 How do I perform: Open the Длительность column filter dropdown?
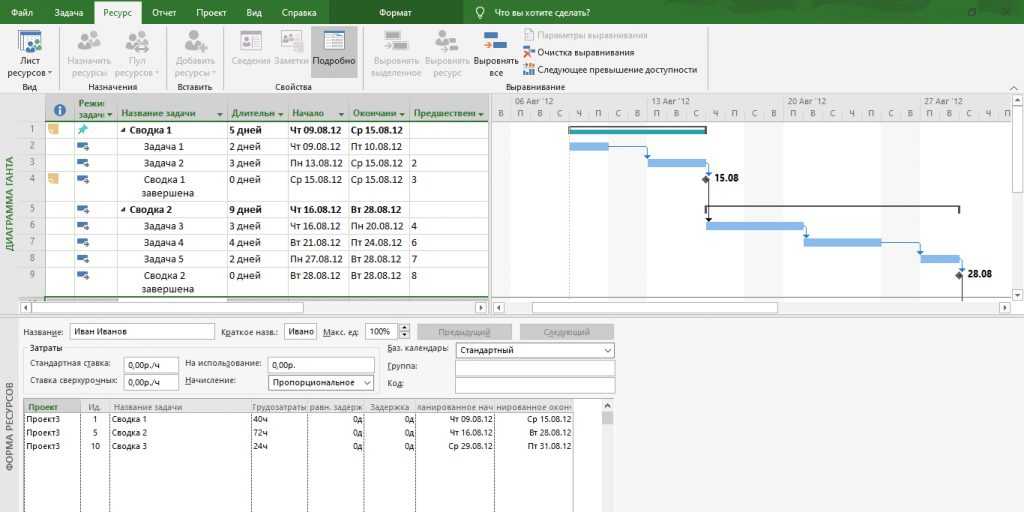pos(280,114)
